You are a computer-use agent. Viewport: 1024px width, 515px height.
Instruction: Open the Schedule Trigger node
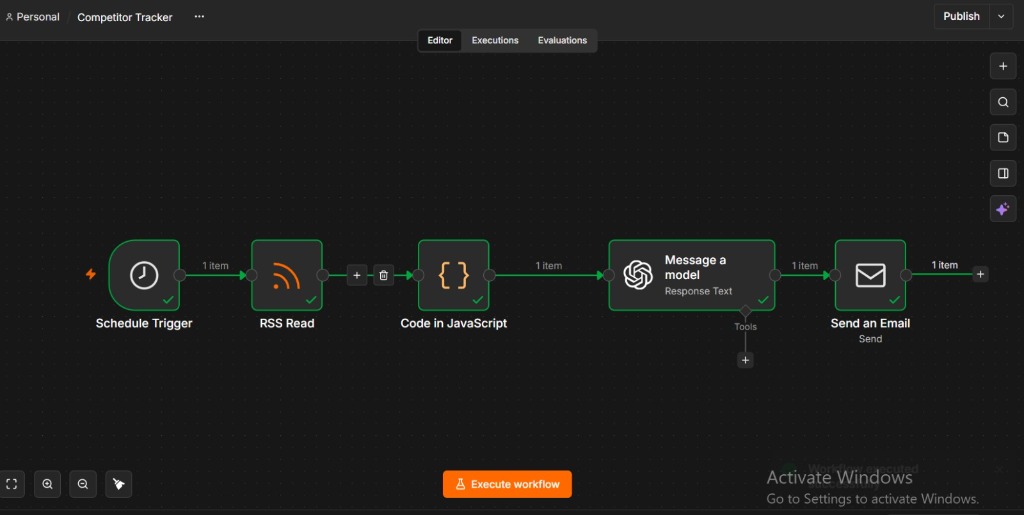click(144, 275)
